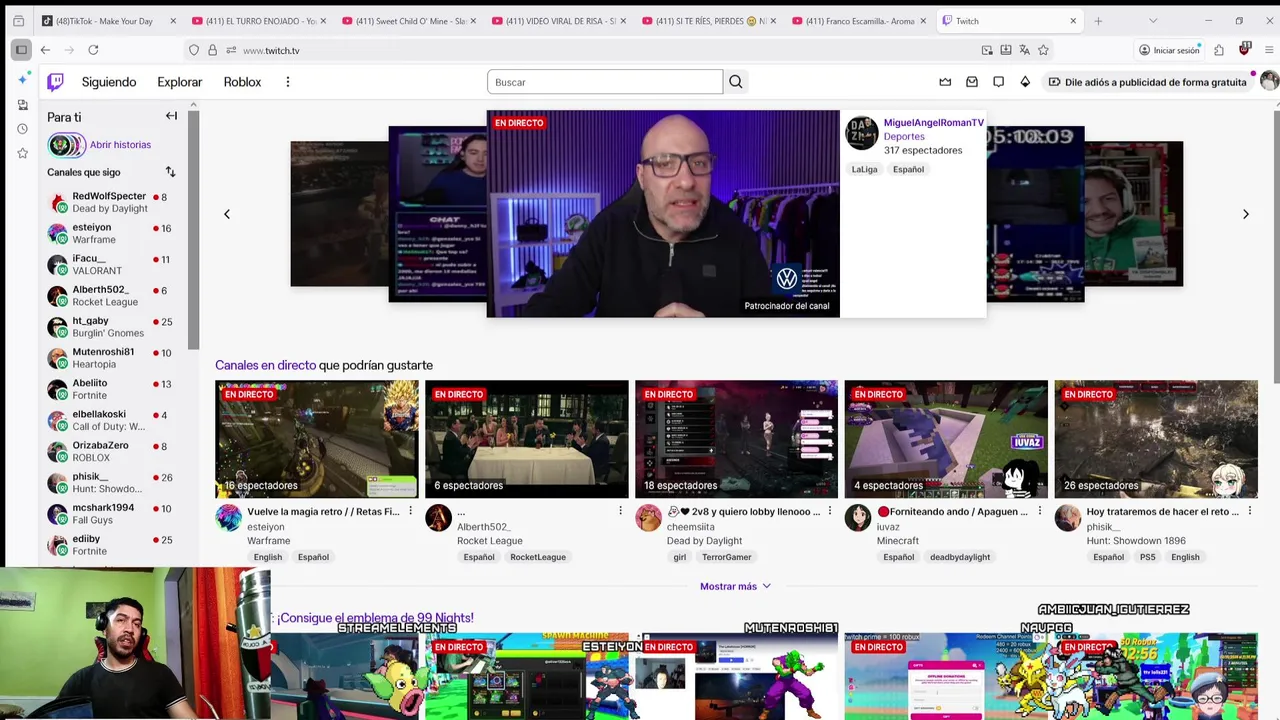The image size is (1280, 720).
Task: Show previous carousel stream with left arrow
Action: [227, 214]
